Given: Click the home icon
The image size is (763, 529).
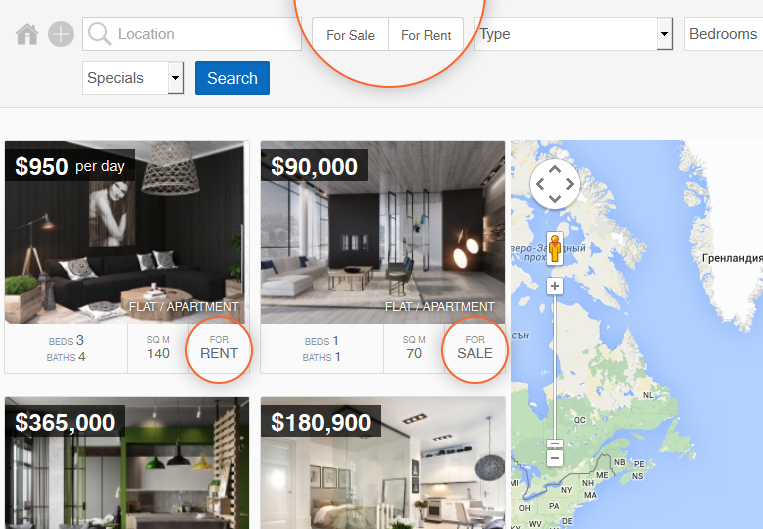Looking at the screenshot, I should 27,34.
